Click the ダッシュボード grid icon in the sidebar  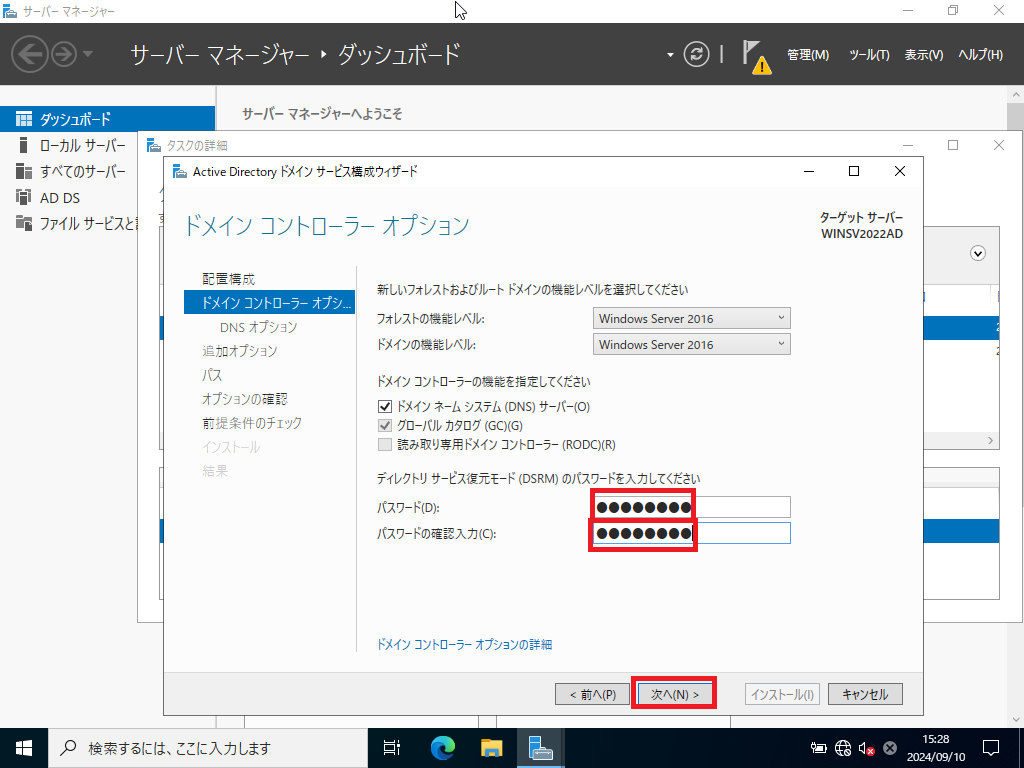(24, 119)
